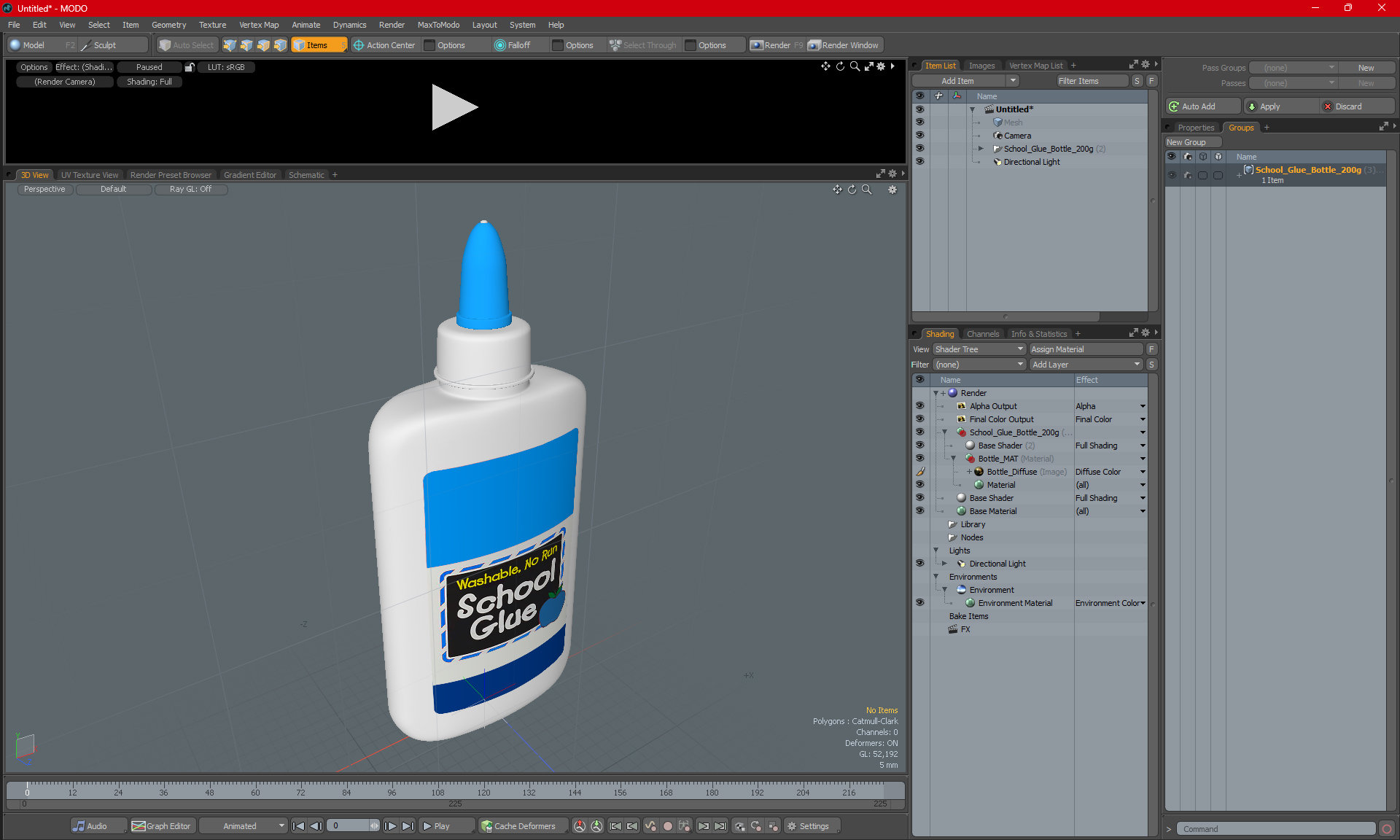The image size is (1400, 840).
Task: Switch to Sculpt mode
Action: [113, 45]
